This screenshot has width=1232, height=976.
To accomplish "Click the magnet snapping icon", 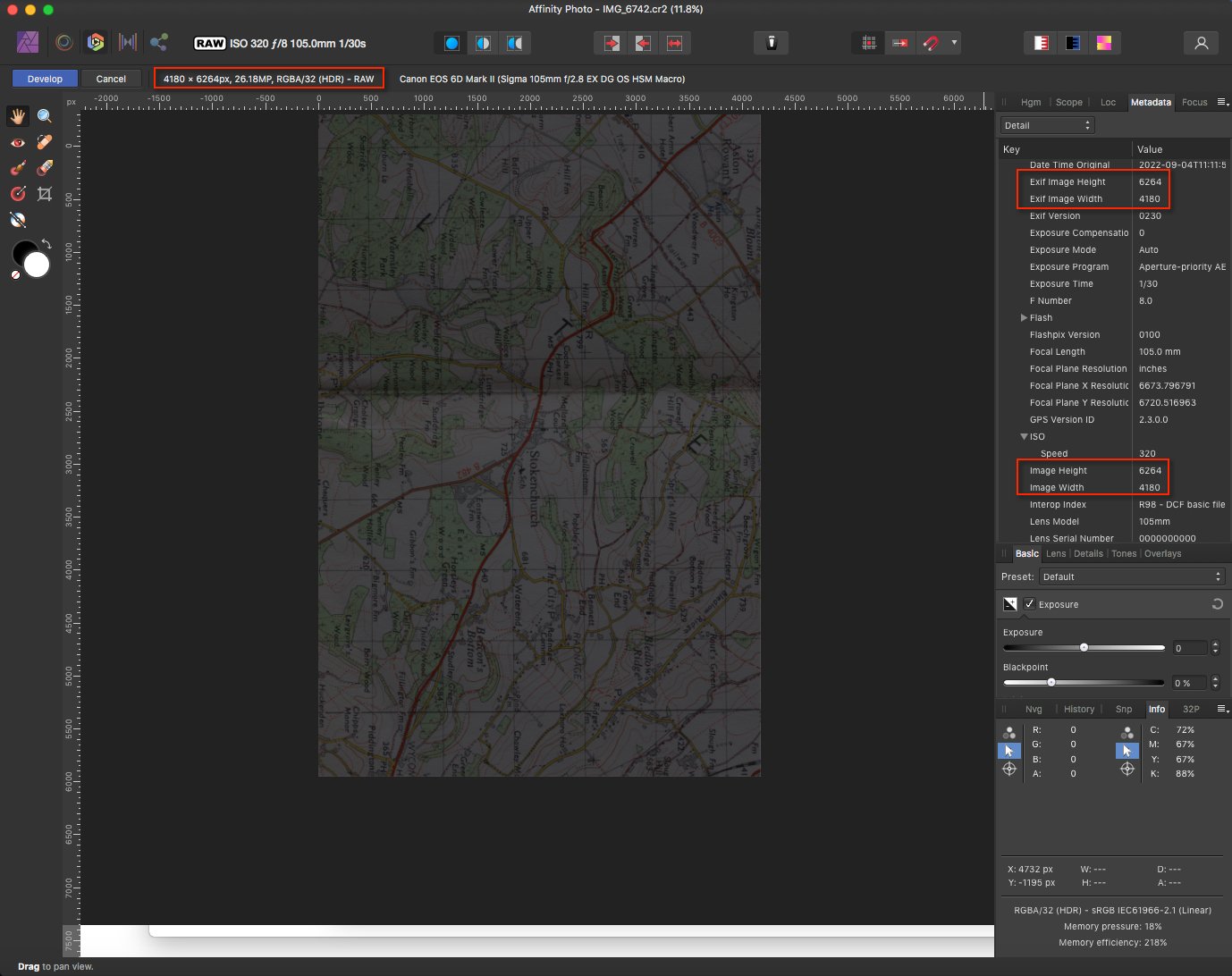I will click(931, 42).
